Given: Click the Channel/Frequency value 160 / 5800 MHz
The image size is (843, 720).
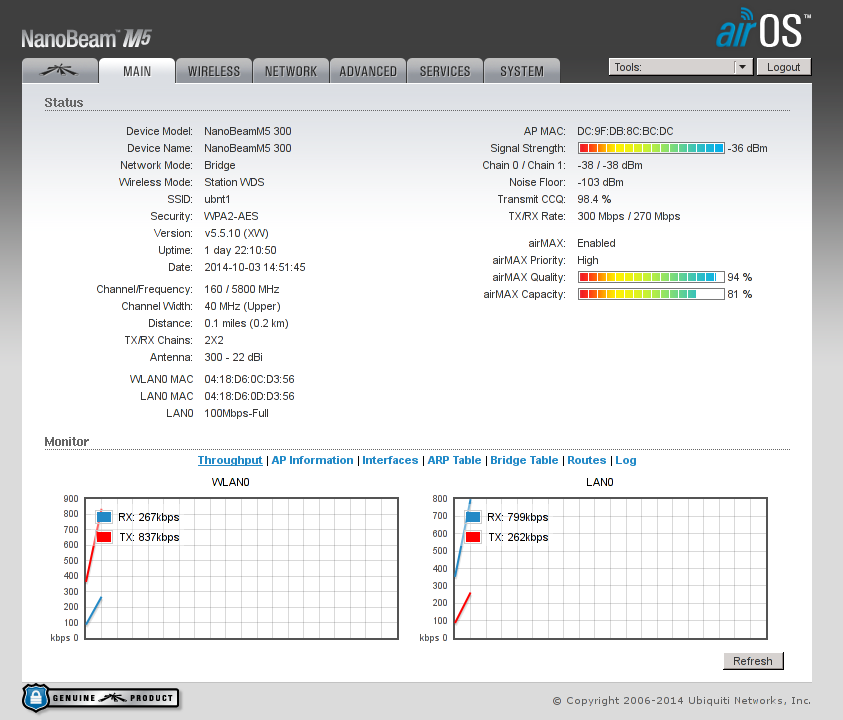Looking at the screenshot, I should click(242, 289).
